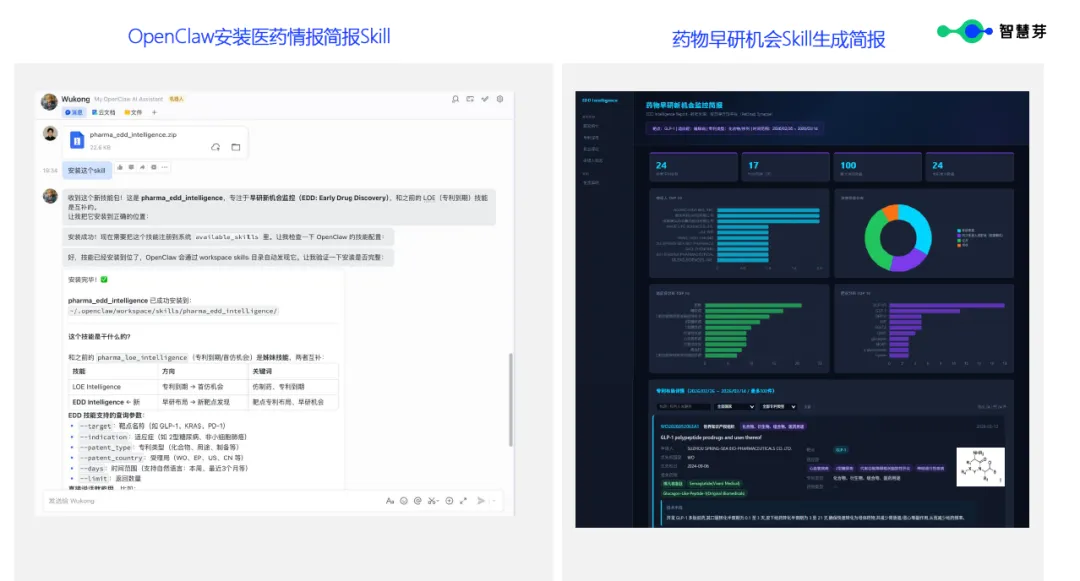Click the green segment of donut chart
1080x581 pixels.
[x=873, y=242]
